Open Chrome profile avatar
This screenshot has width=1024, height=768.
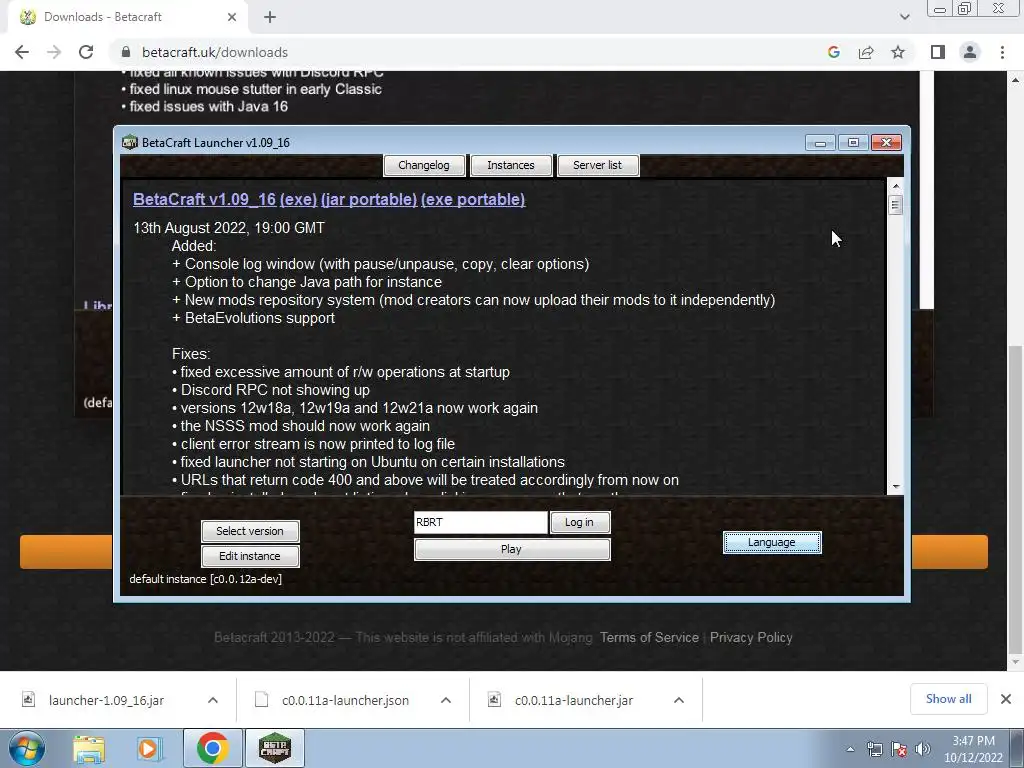click(970, 52)
